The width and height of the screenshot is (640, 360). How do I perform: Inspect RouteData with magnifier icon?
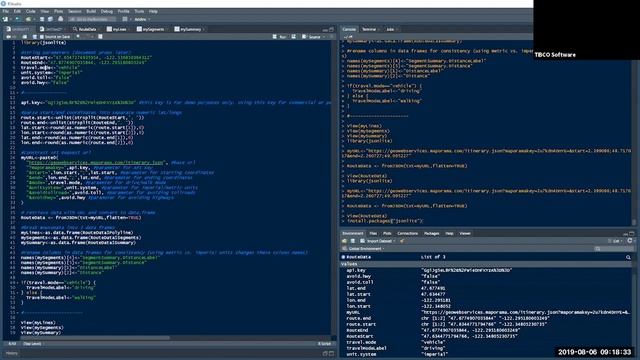[628, 257]
